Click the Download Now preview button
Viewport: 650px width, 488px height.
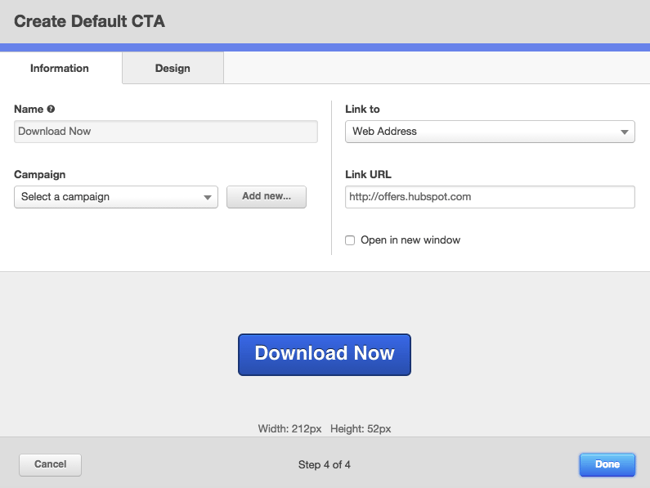(x=324, y=354)
